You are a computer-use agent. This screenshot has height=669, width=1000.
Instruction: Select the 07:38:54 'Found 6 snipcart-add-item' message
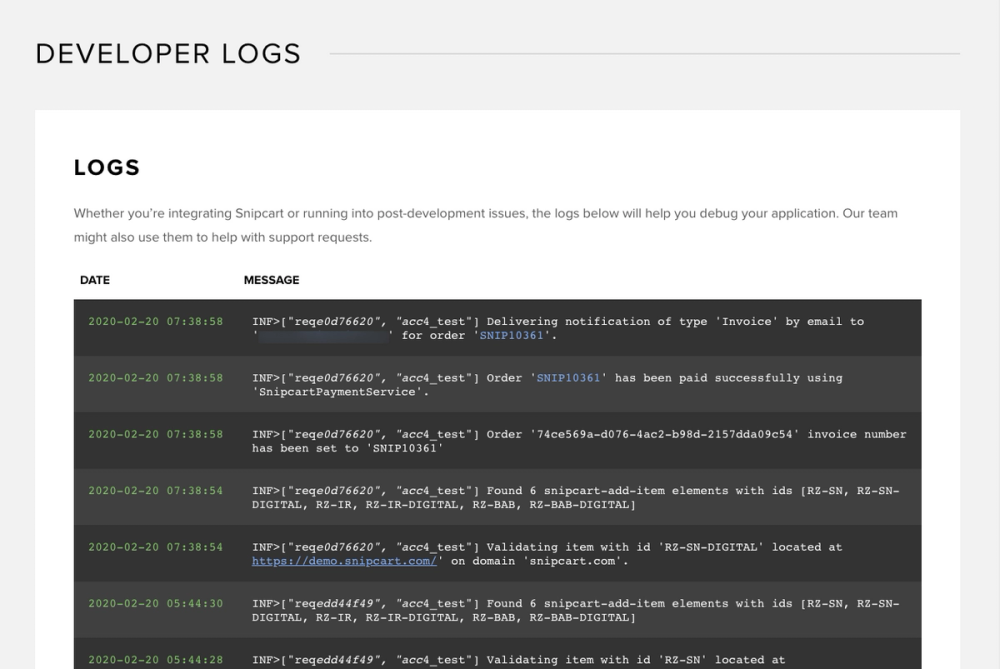(575, 497)
